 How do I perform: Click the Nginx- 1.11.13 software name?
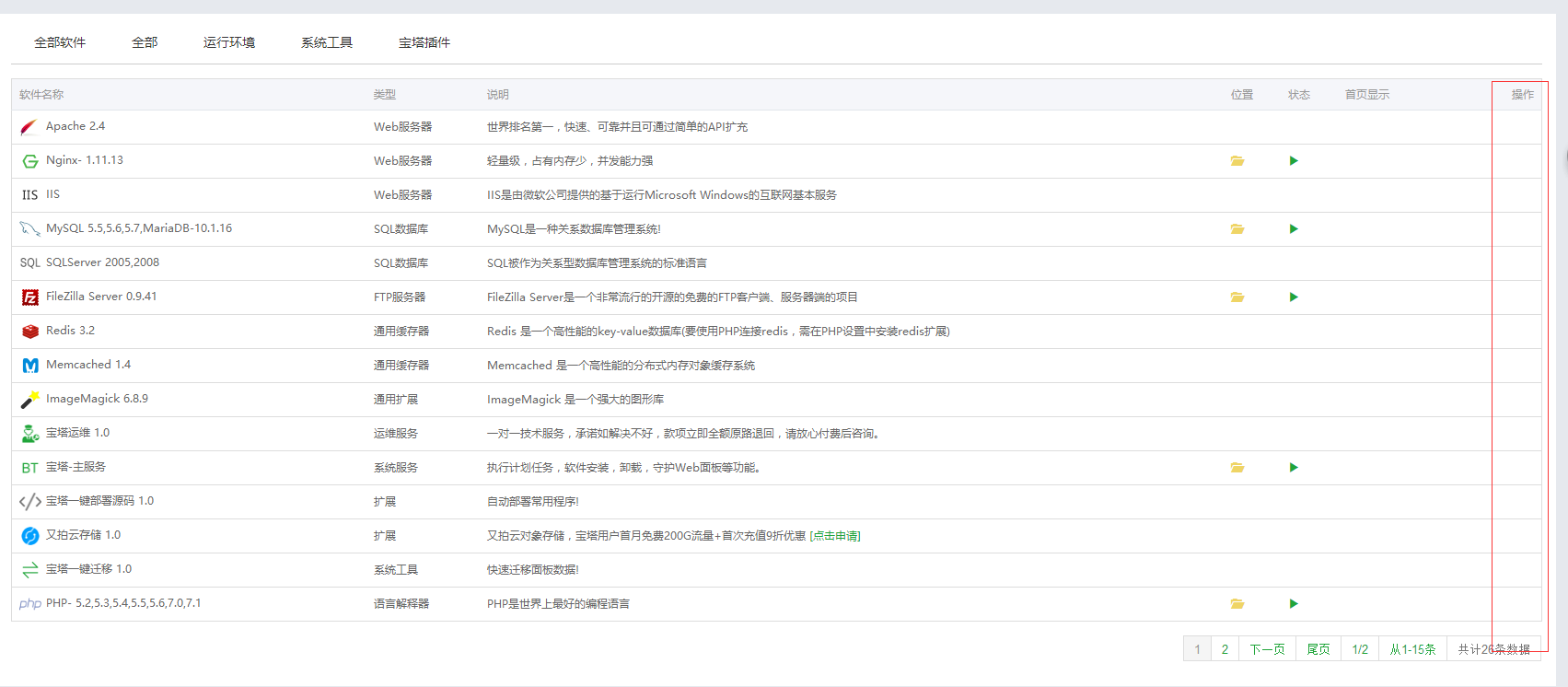85,160
